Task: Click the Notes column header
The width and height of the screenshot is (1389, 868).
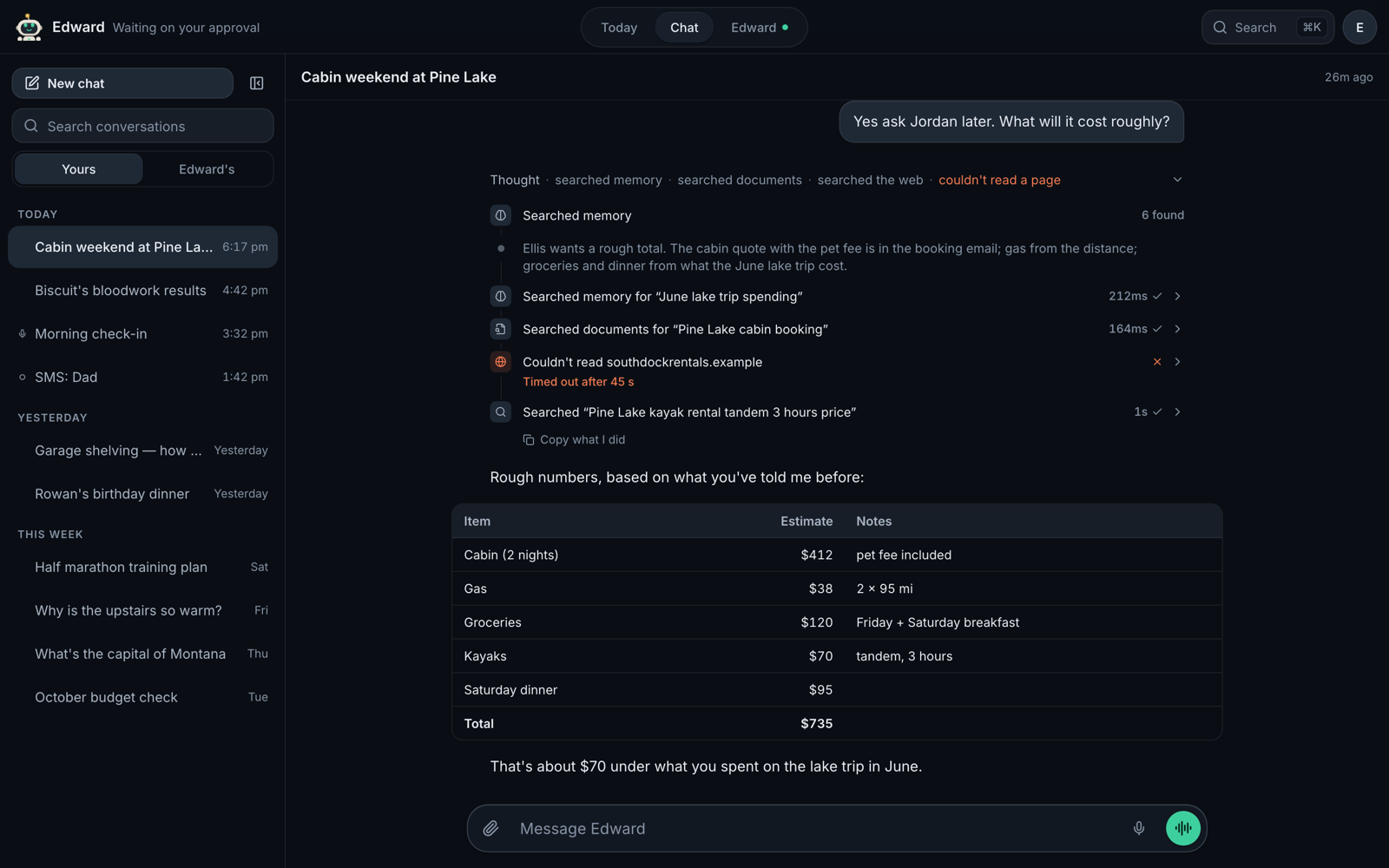Action: tap(873, 522)
